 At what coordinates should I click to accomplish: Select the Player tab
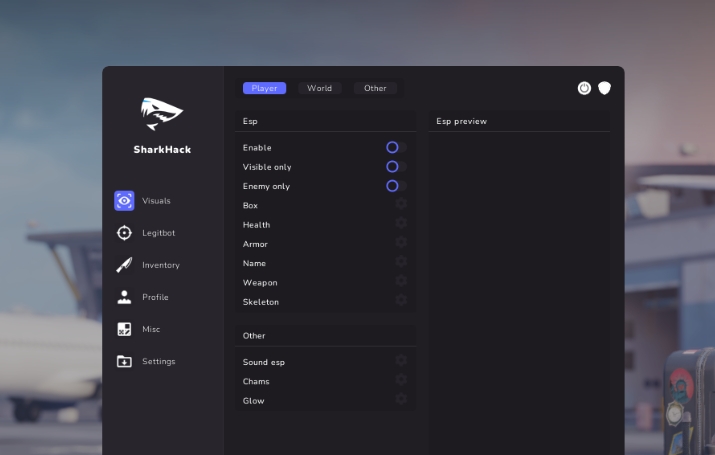tap(264, 88)
